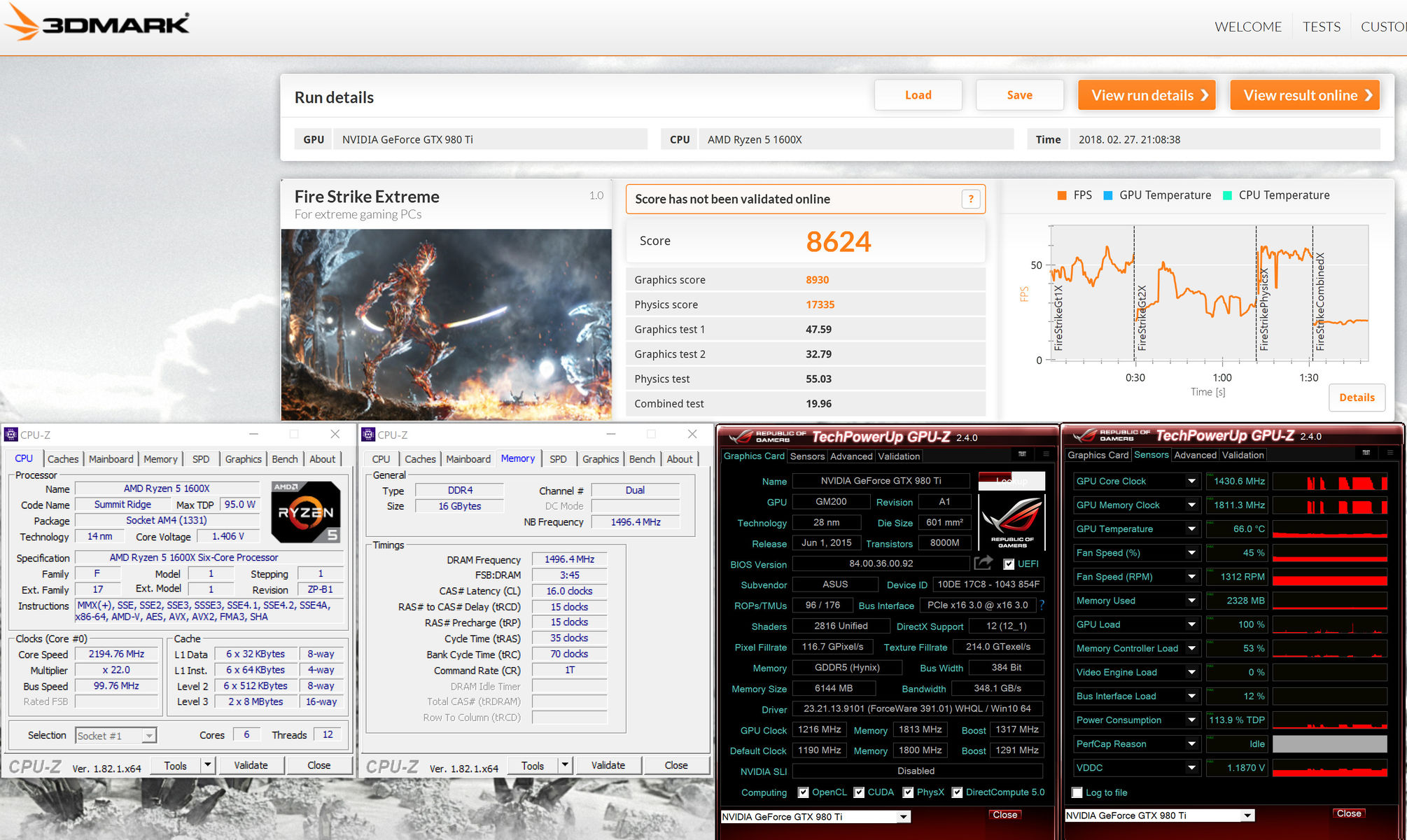Click GPU Core Clock sensor graph
The height and width of the screenshot is (840, 1407).
[1330, 481]
